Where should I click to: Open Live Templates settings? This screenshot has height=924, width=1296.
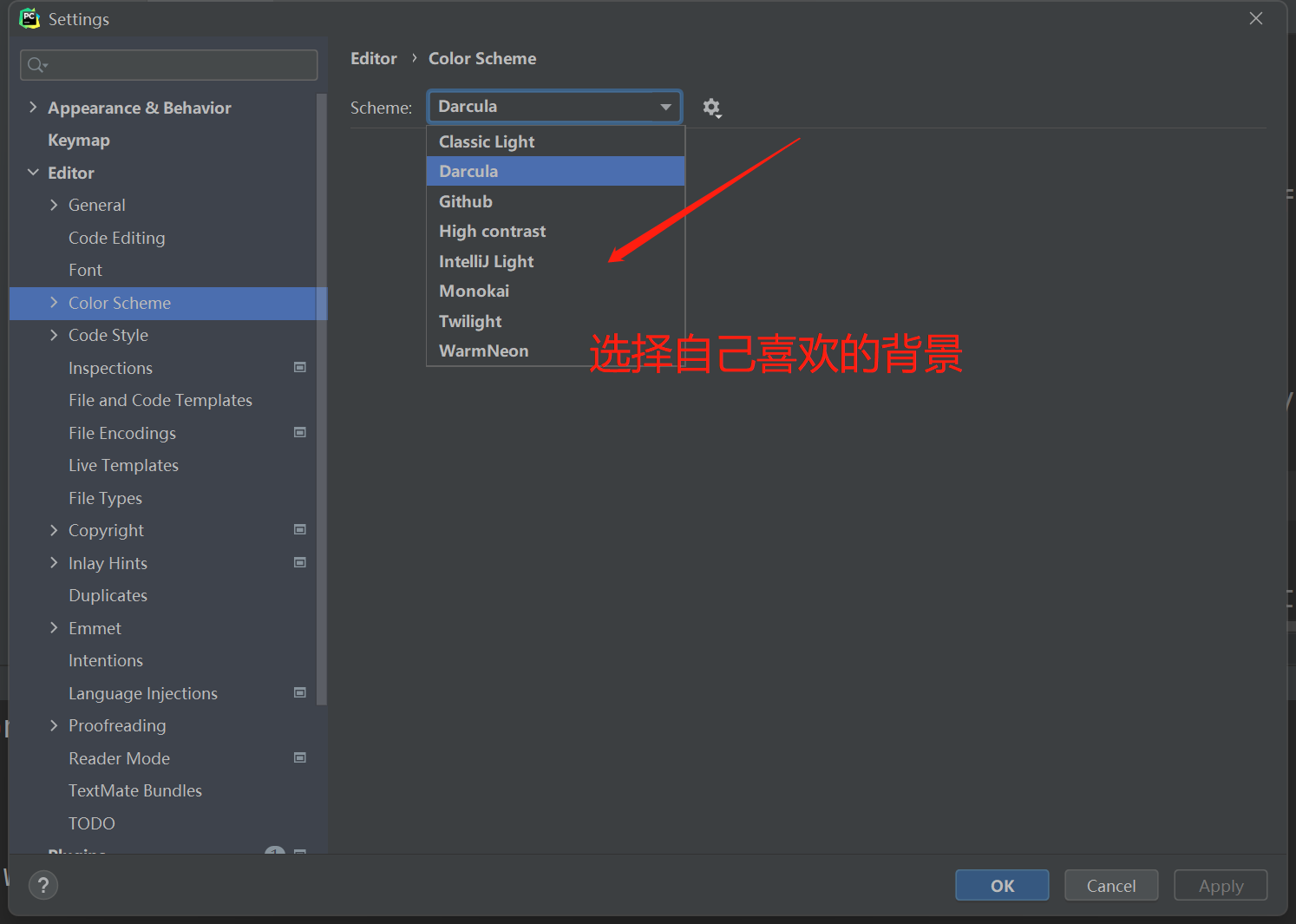pos(123,465)
